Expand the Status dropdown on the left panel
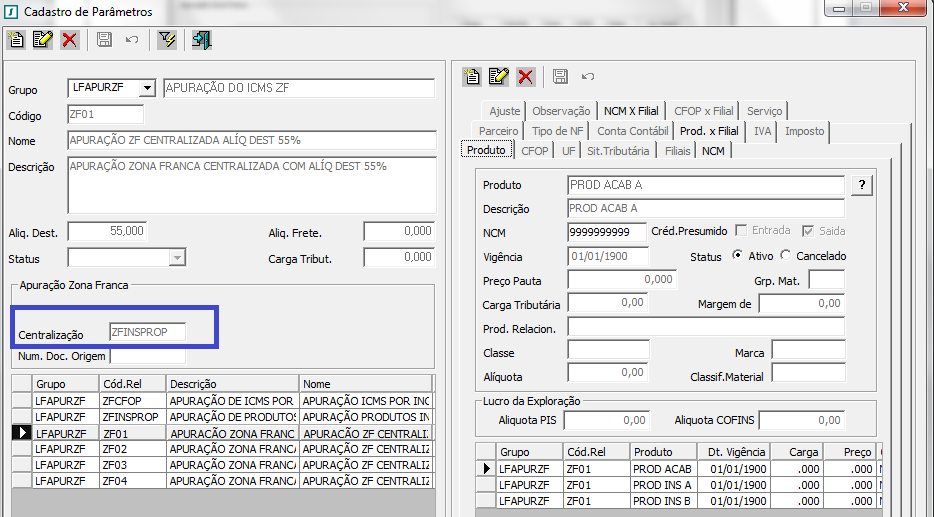Image resolution: width=934 pixels, height=517 pixels. coord(177,258)
